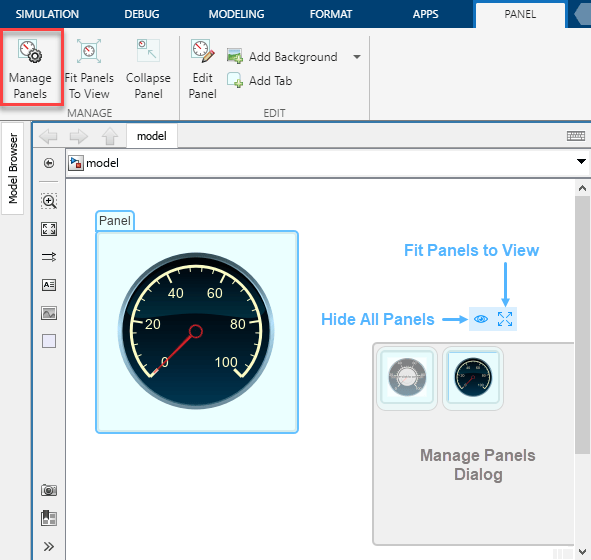Select the Zoom tool in palette

[x=49, y=201]
